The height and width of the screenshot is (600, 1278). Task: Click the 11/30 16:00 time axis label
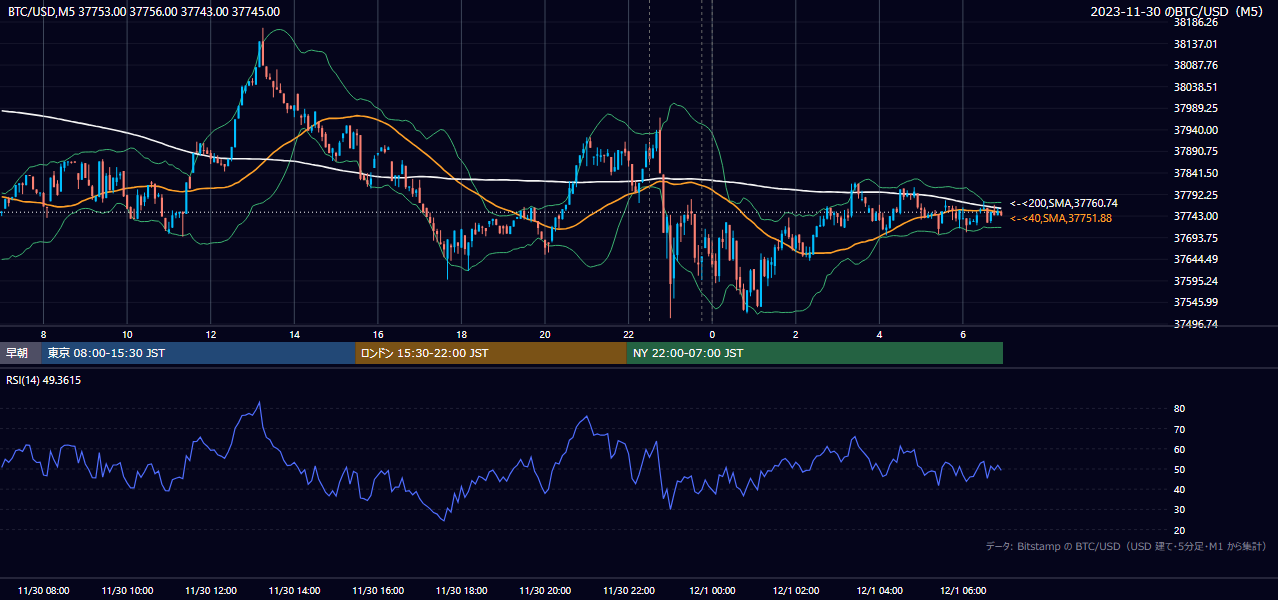pos(379,591)
